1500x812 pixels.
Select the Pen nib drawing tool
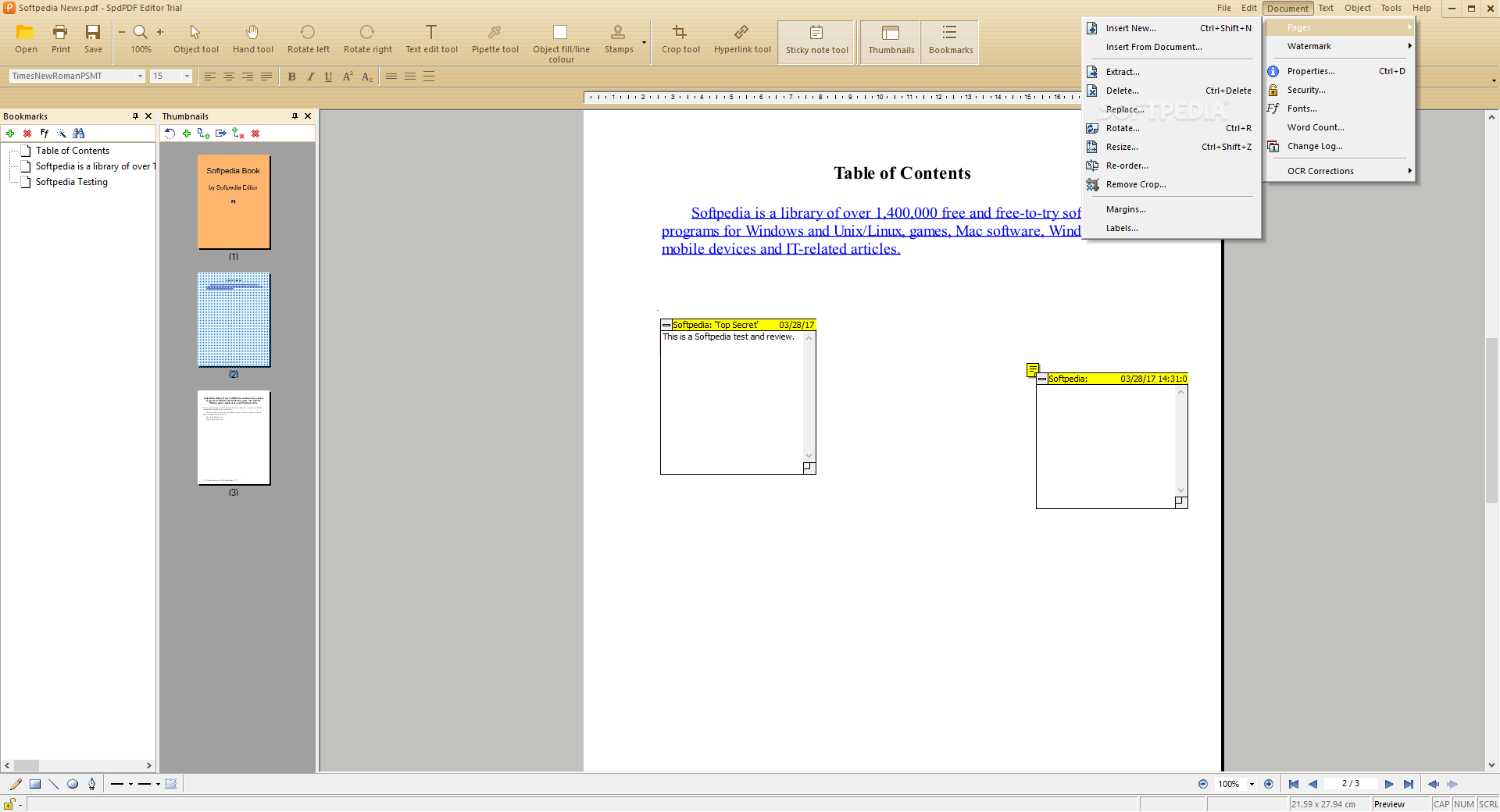(x=92, y=784)
